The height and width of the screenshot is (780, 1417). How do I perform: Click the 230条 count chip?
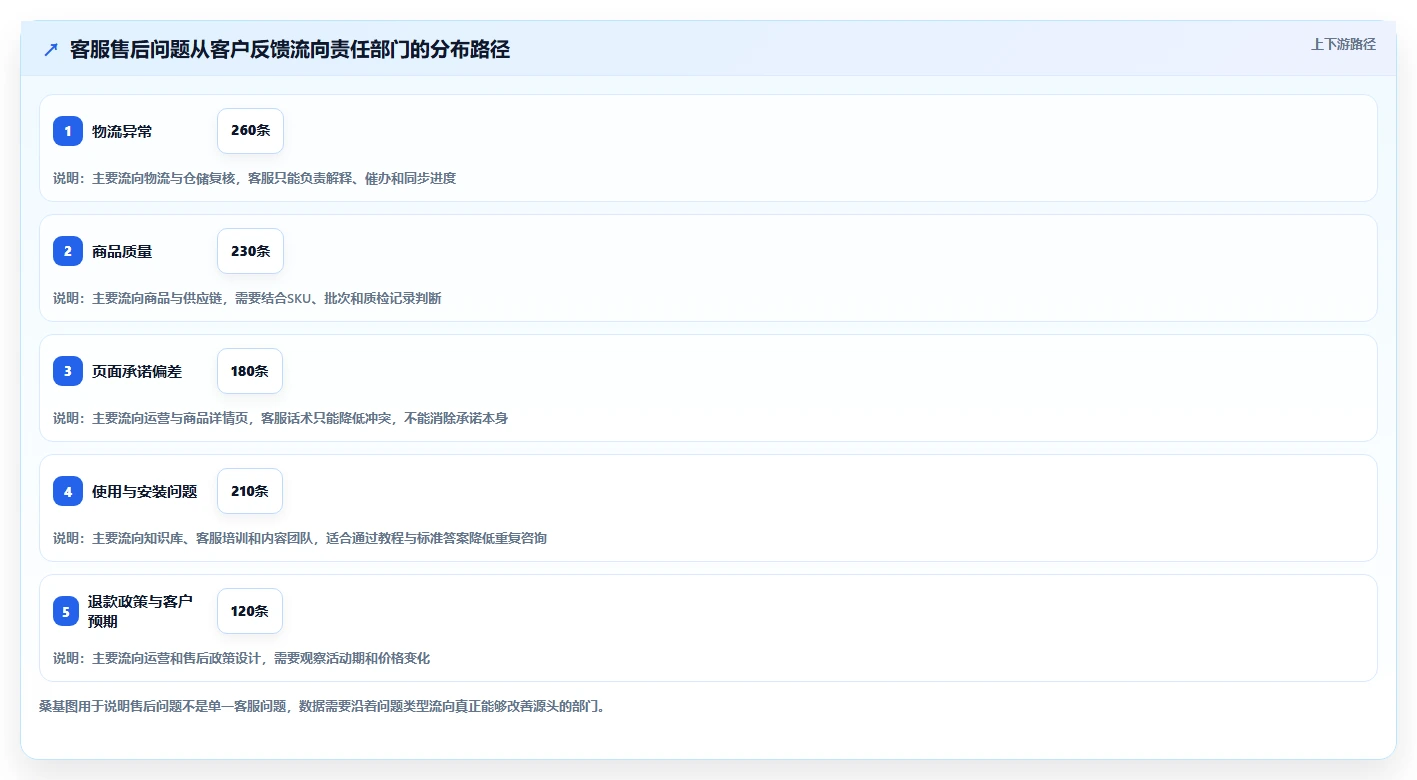click(x=250, y=251)
